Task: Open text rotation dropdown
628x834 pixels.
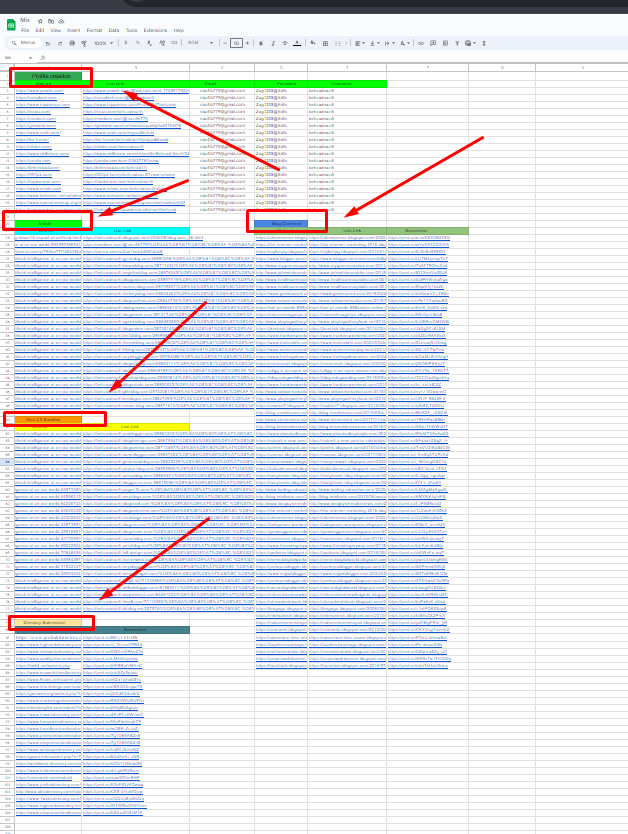Action: click(x=405, y=43)
